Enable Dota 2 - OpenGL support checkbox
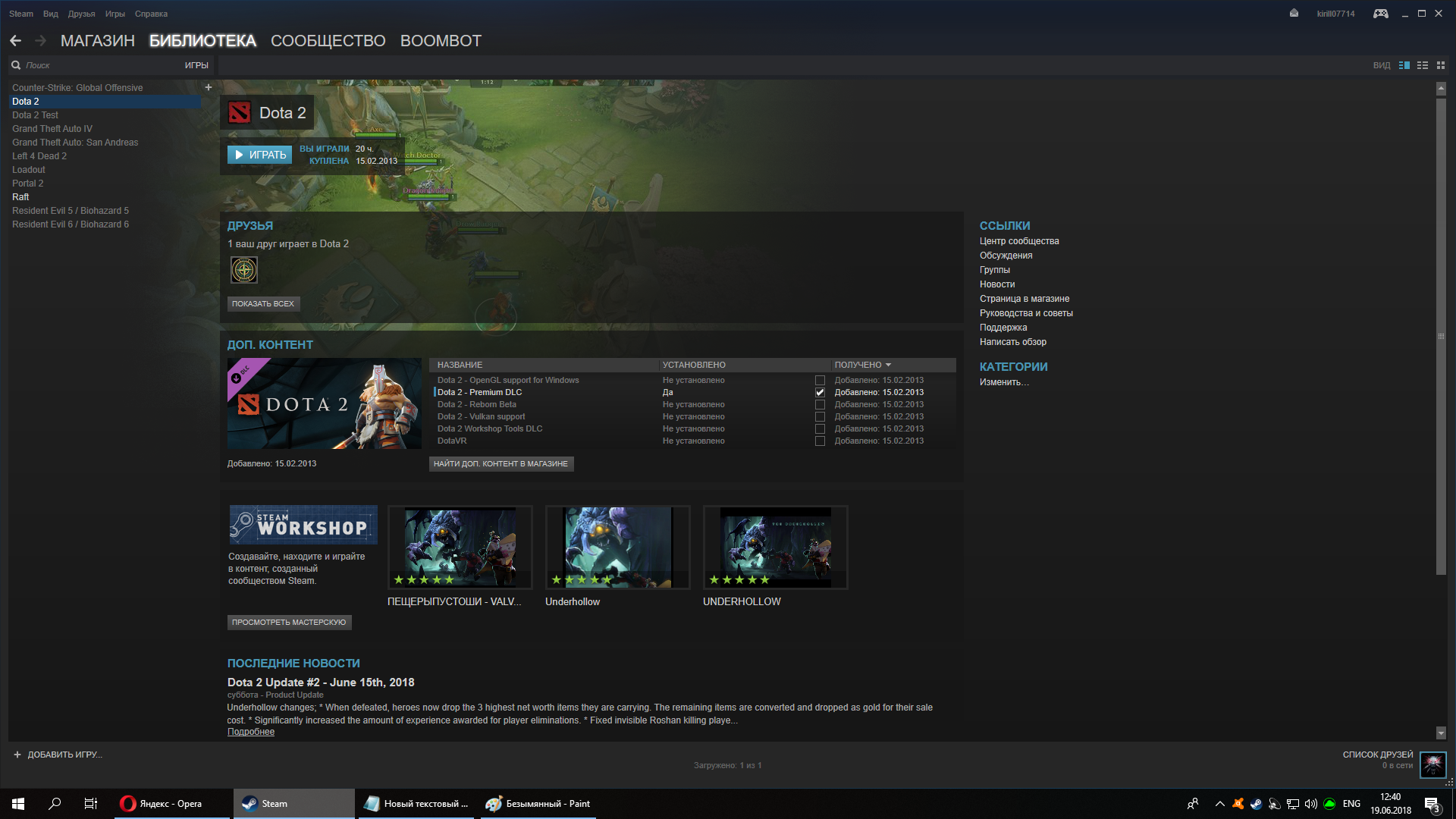 coord(820,381)
